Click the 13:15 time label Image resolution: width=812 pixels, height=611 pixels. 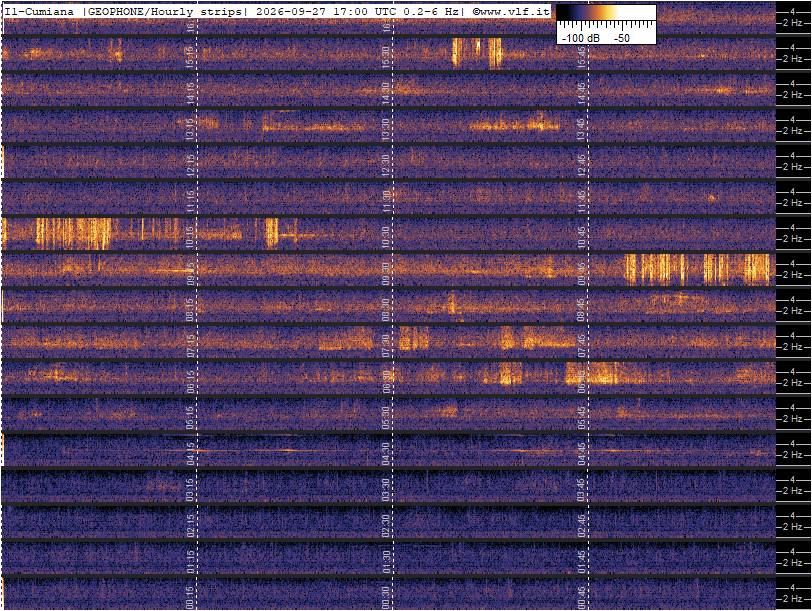(190, 129)
